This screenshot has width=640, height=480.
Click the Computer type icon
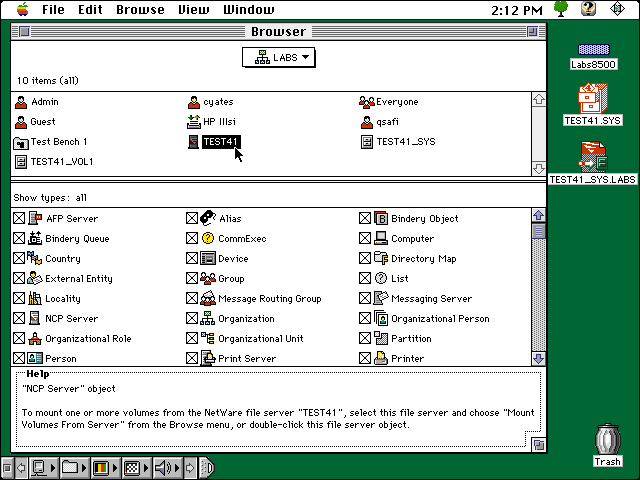[381, 238]
